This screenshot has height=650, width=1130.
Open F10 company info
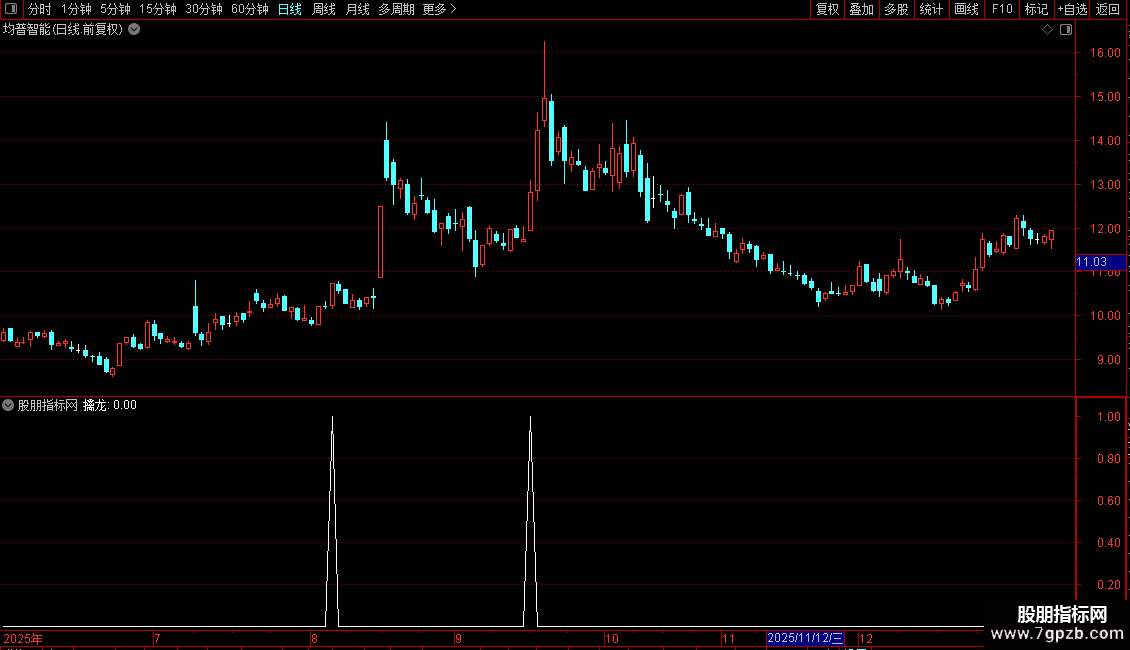[1002, 9]
